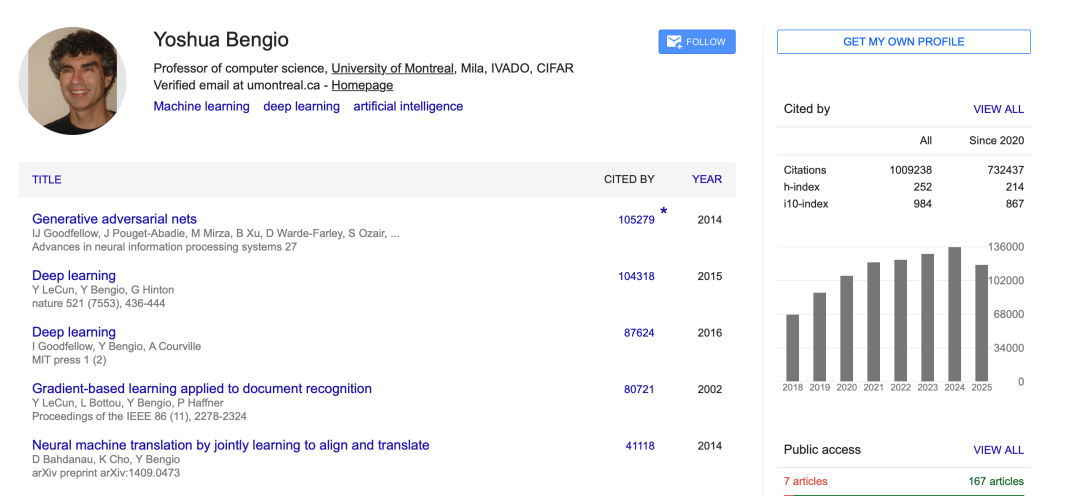Sort publications by YEAR column
Image resolution: width=1080 pixels, height=496 pixels.
707,179
